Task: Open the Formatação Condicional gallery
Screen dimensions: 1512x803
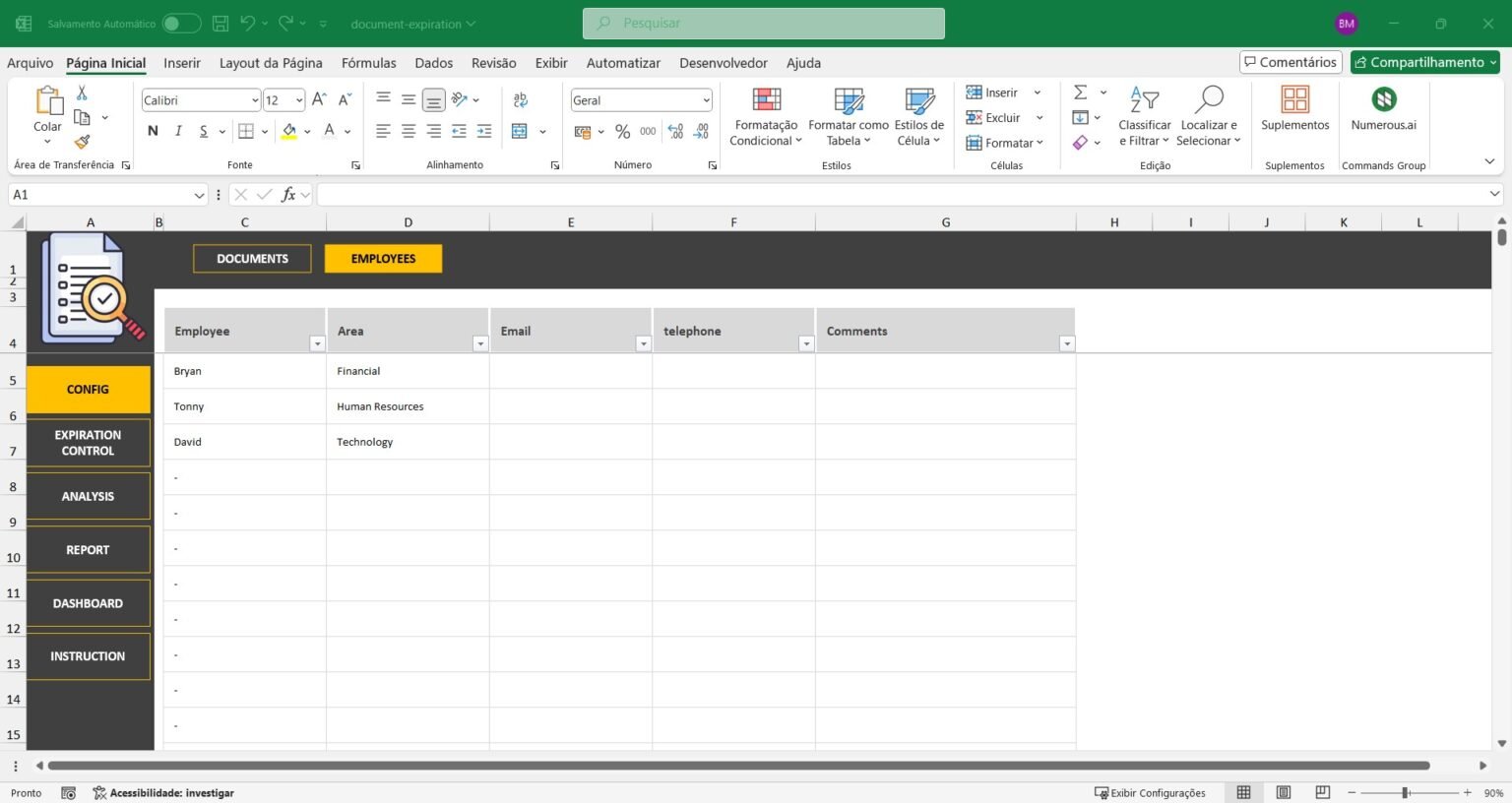Action: click(x=765, y=115)
